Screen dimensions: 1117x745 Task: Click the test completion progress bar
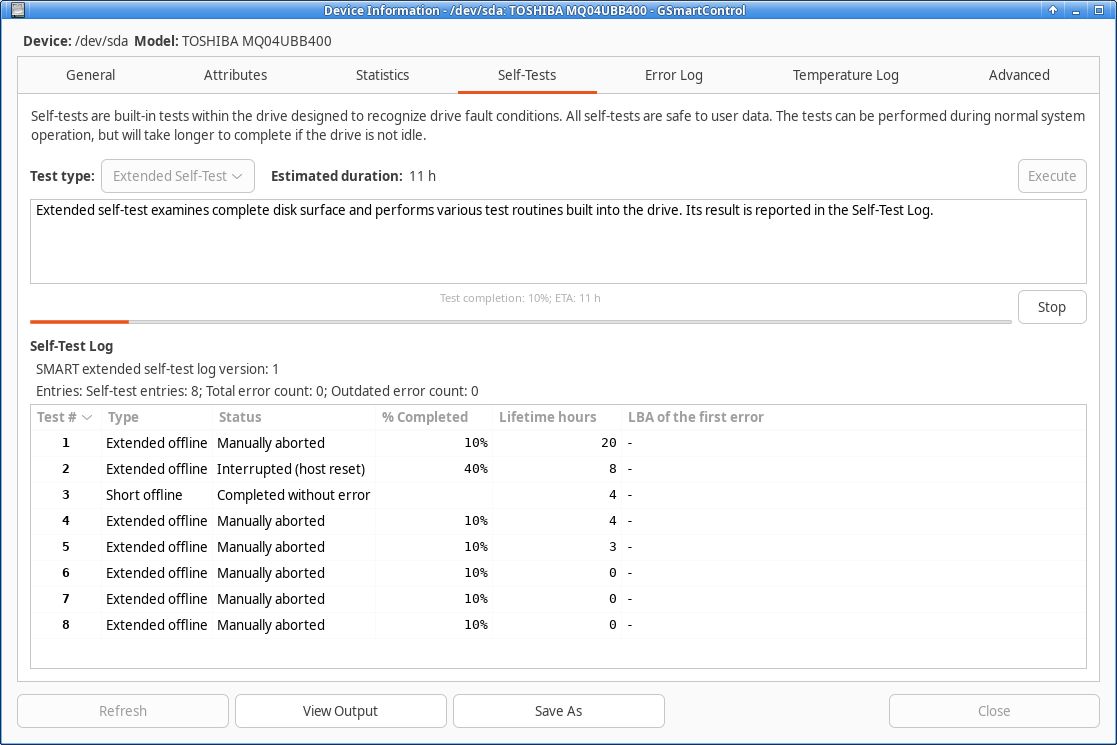pos(521,322)
